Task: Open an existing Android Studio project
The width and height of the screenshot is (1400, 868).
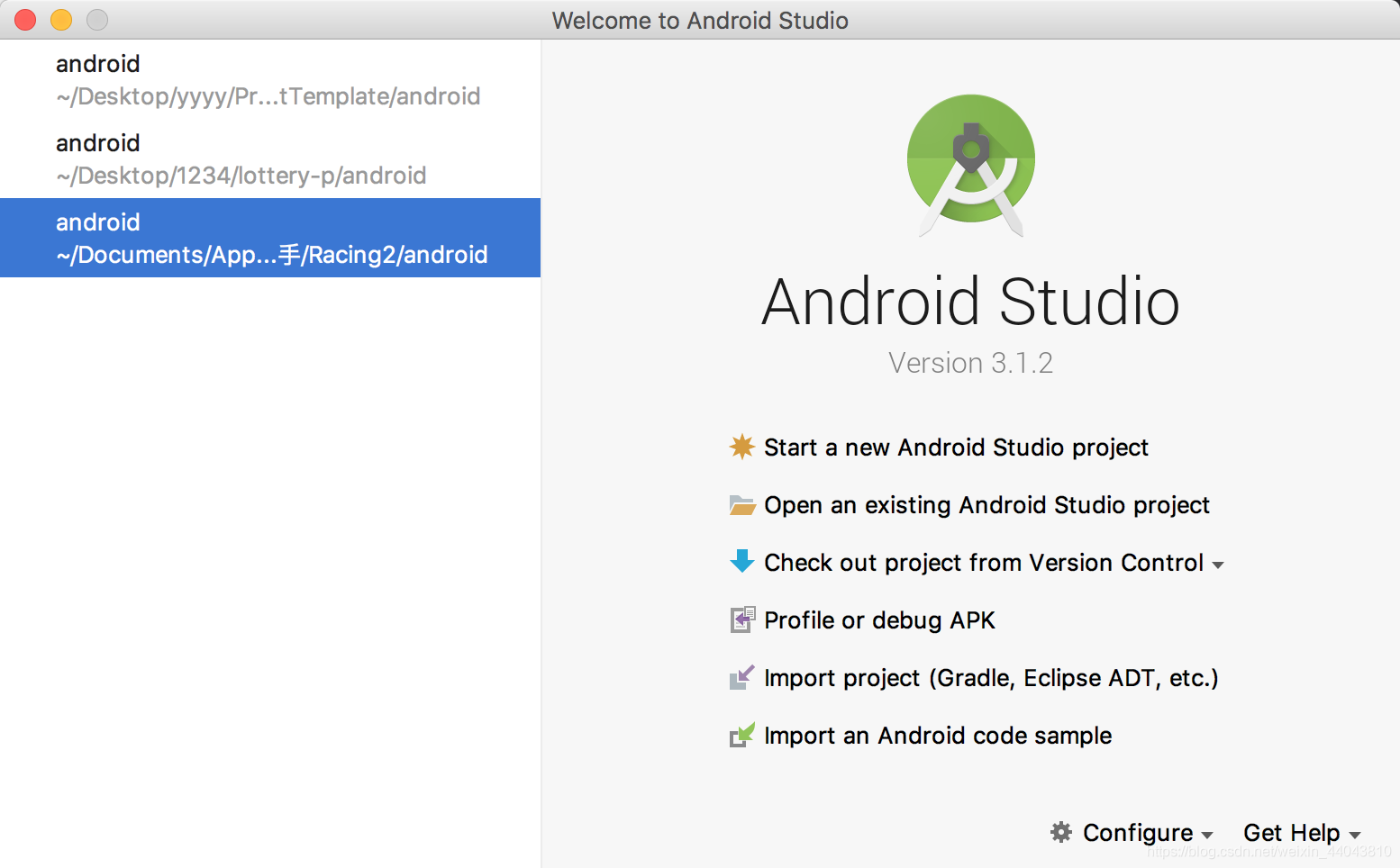Action: [x=986, y=505]
